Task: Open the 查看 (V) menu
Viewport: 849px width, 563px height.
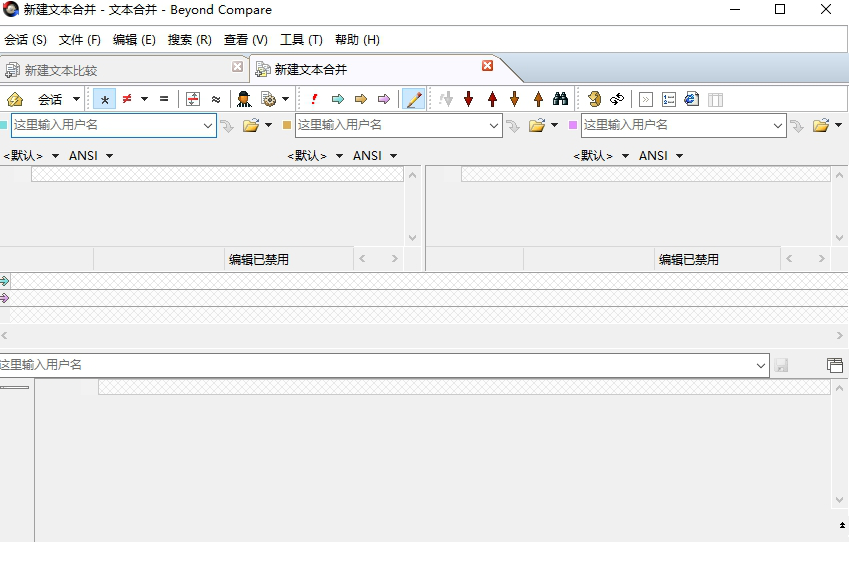Action: (x=246, y=40)
